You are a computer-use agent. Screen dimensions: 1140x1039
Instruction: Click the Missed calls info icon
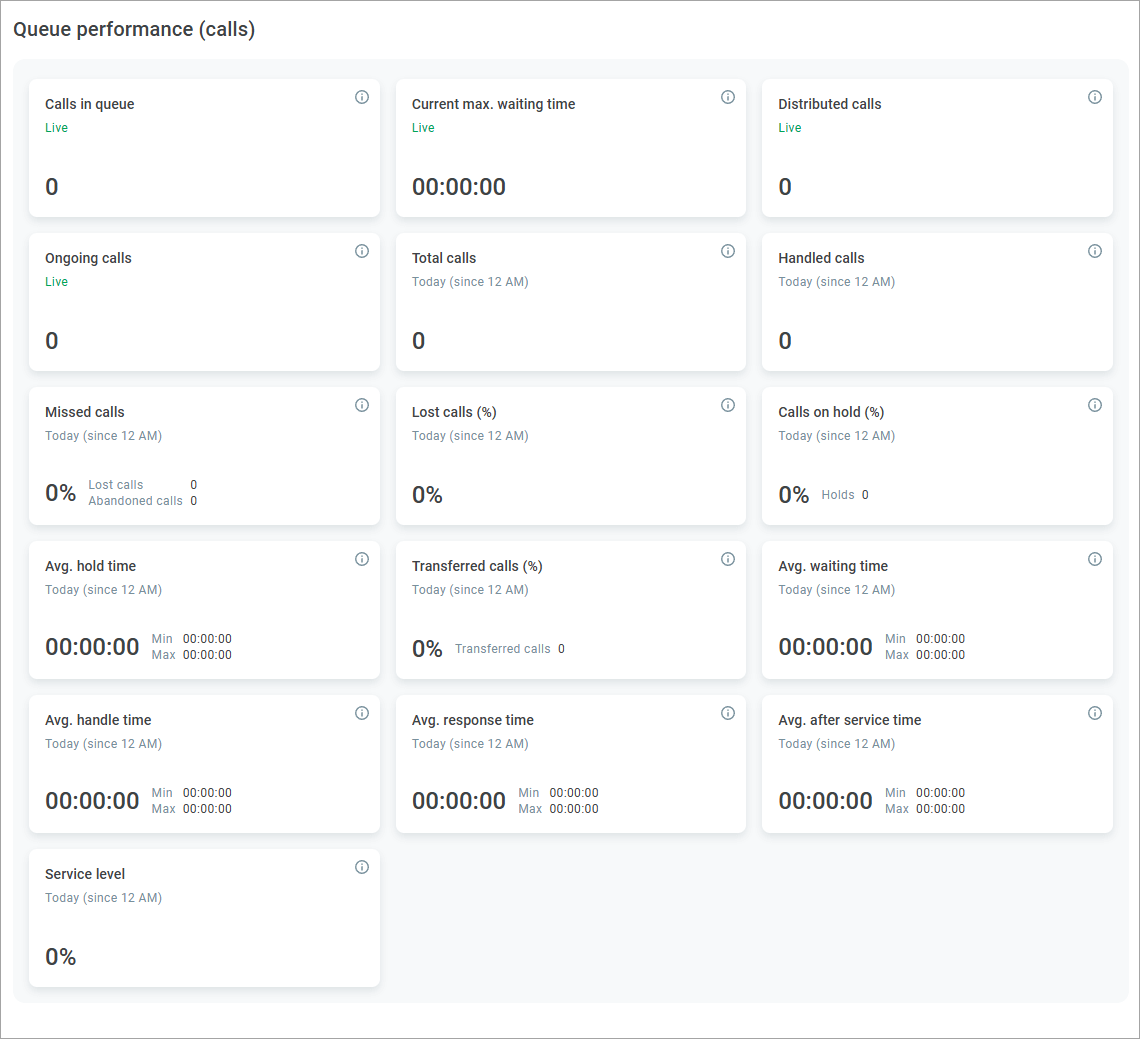(x=361, y=405)
